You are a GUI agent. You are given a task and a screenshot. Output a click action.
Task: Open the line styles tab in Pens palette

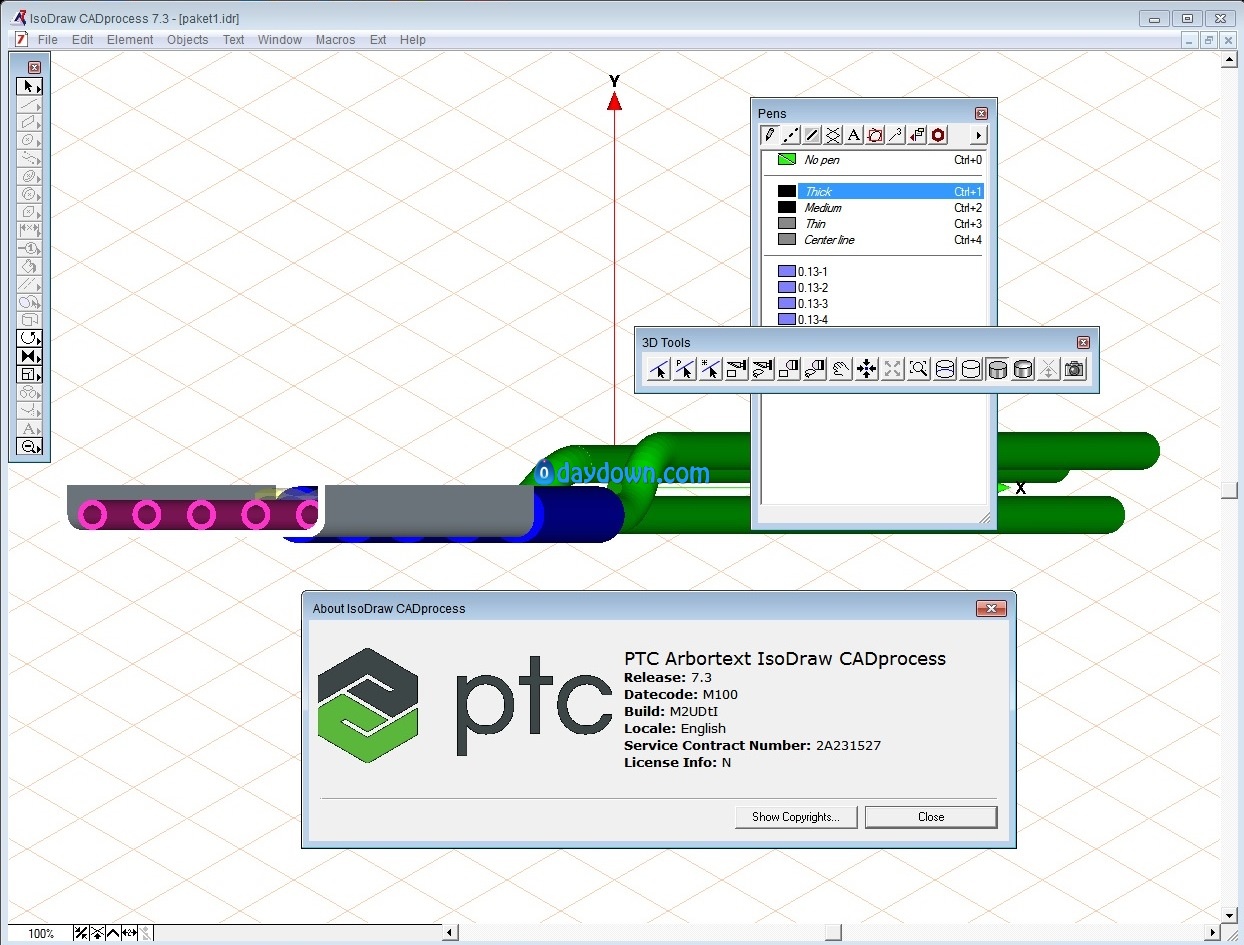click(791, 135)
